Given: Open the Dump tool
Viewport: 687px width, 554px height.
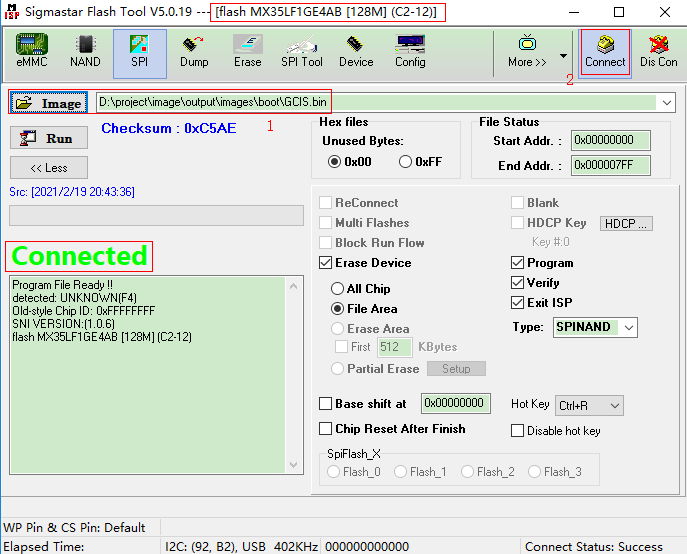Looking at the screenshot, I should tap(194, 51).
